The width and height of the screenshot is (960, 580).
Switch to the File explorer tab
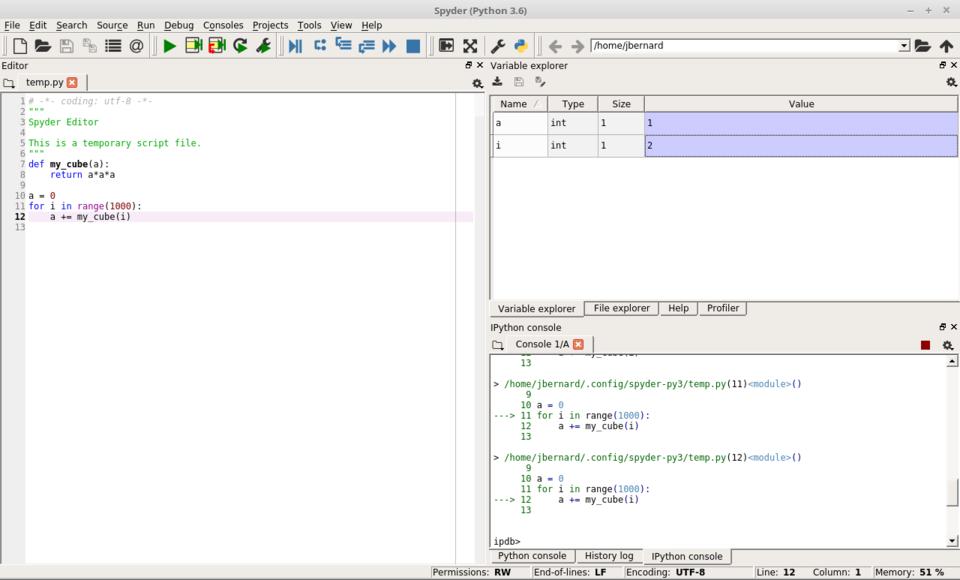tap(621, 308)
